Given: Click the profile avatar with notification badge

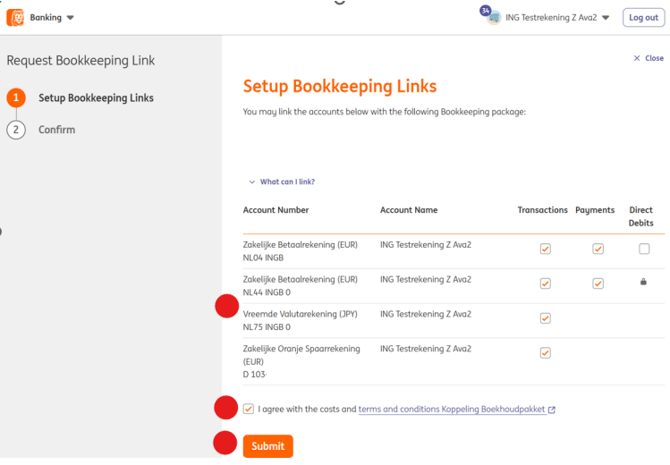Looking at the screenshot, I should point(492,17).
